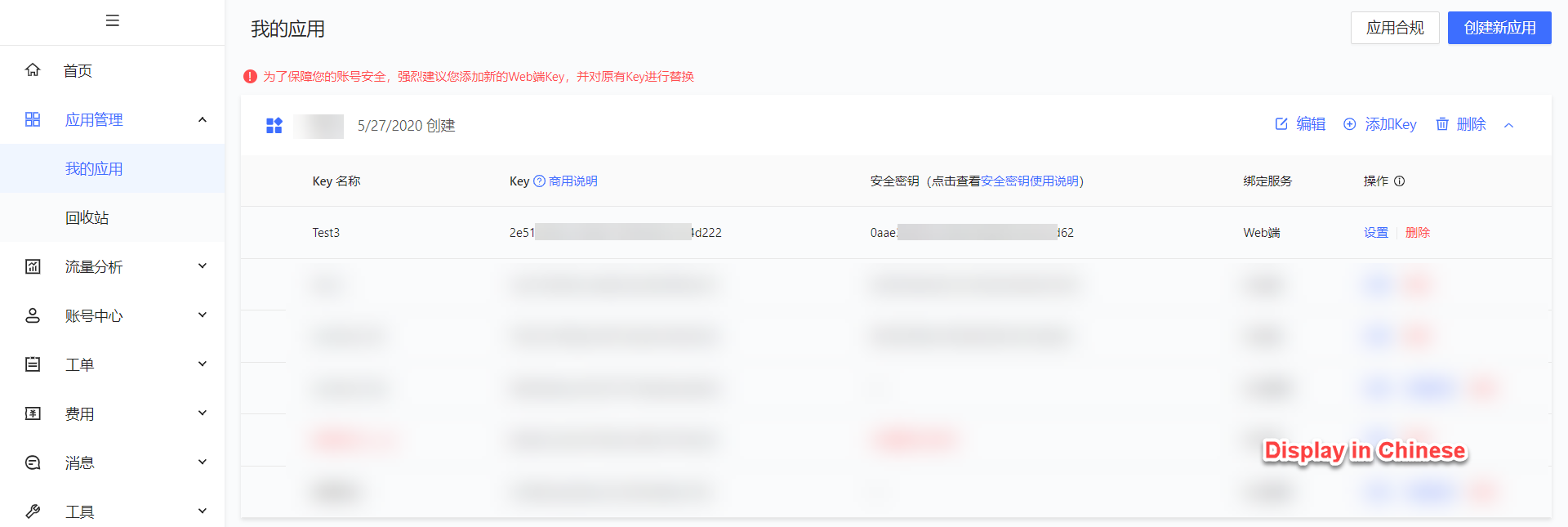Click the trash icon beside 删除
Screen dimensions: 1568x527
[x=1442, y=124]
